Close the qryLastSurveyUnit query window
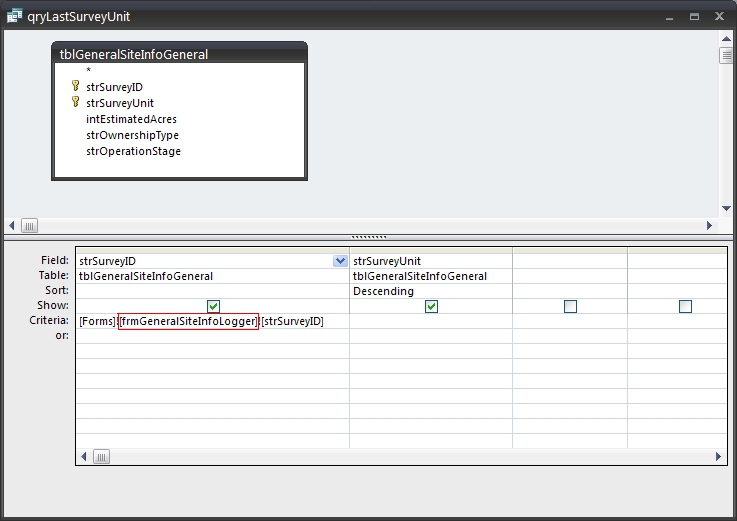737x521 pixels. pos(719,16)
